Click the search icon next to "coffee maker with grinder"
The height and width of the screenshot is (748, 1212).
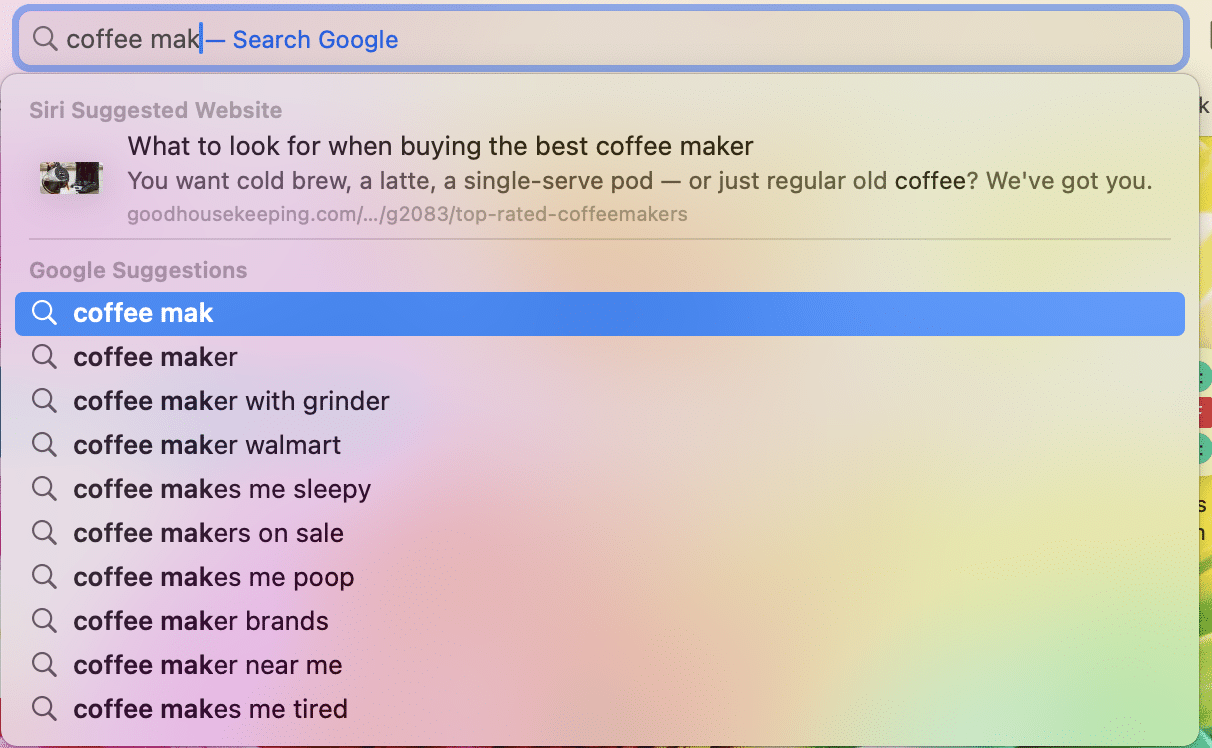(x=43, y=401)
